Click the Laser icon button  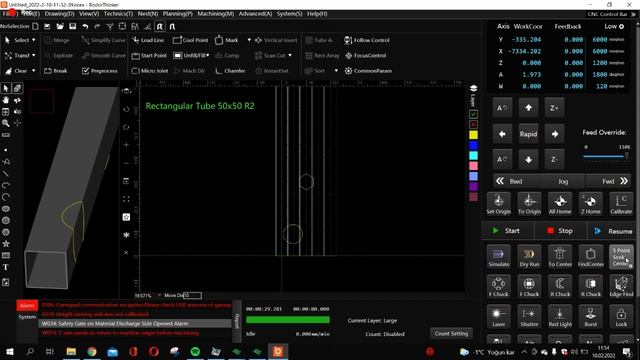[x=498, y=316]
